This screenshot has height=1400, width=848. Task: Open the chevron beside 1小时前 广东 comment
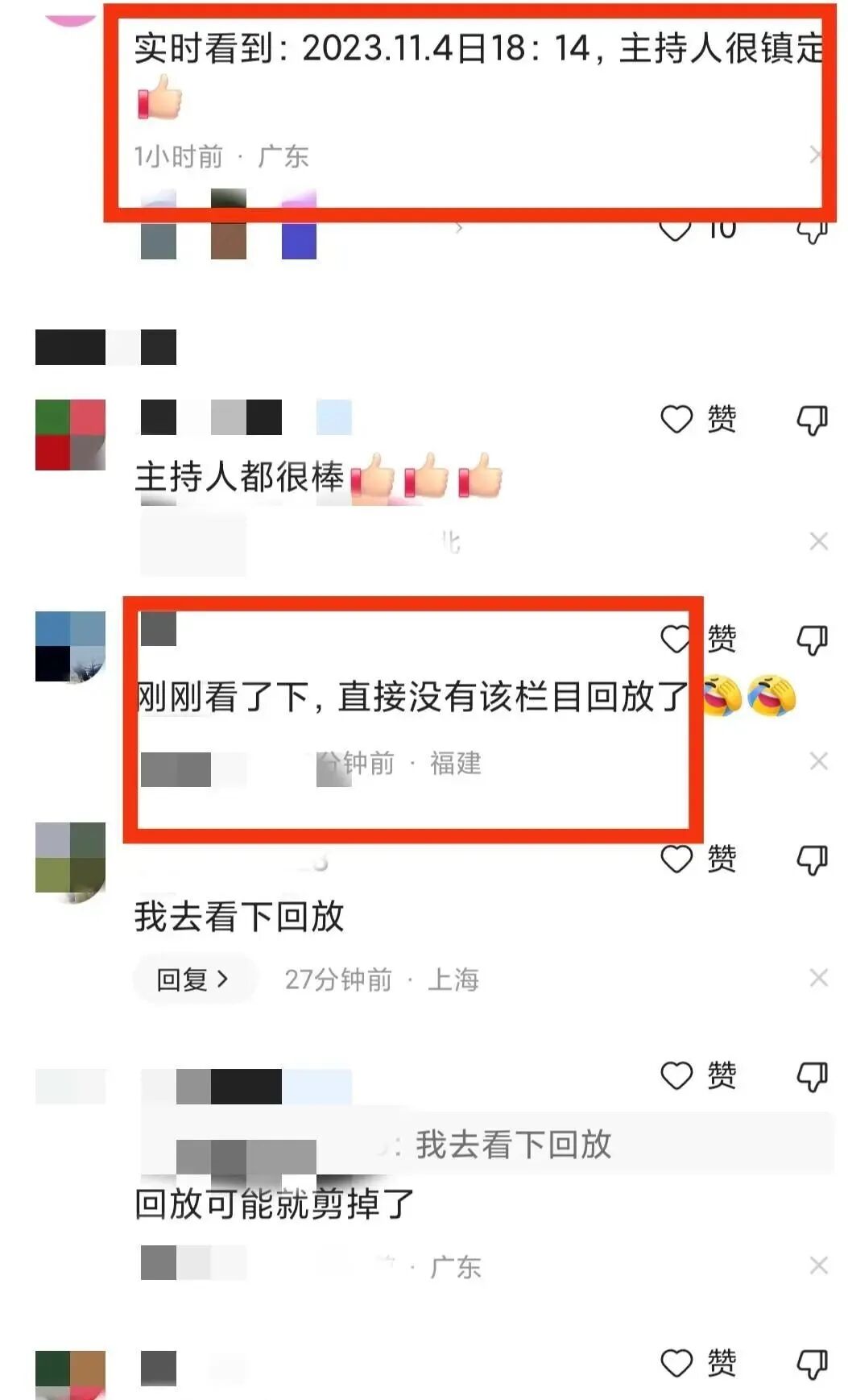click(x=816, y=155)
